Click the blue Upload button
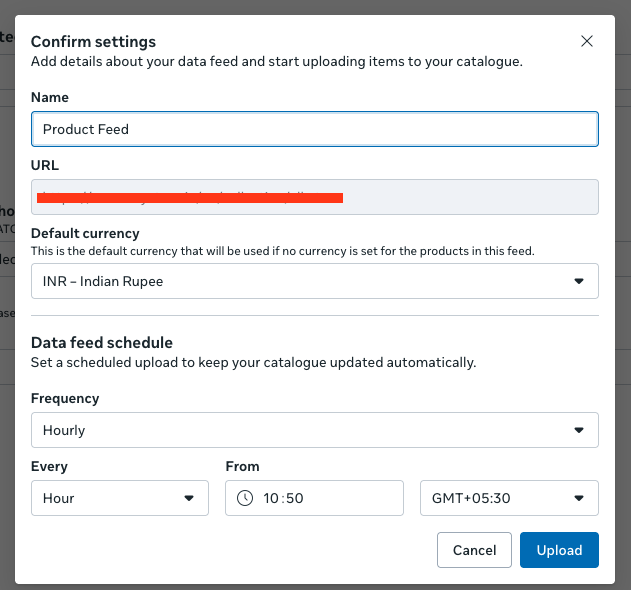Screen dimensions: 631x590 [559, 550]
